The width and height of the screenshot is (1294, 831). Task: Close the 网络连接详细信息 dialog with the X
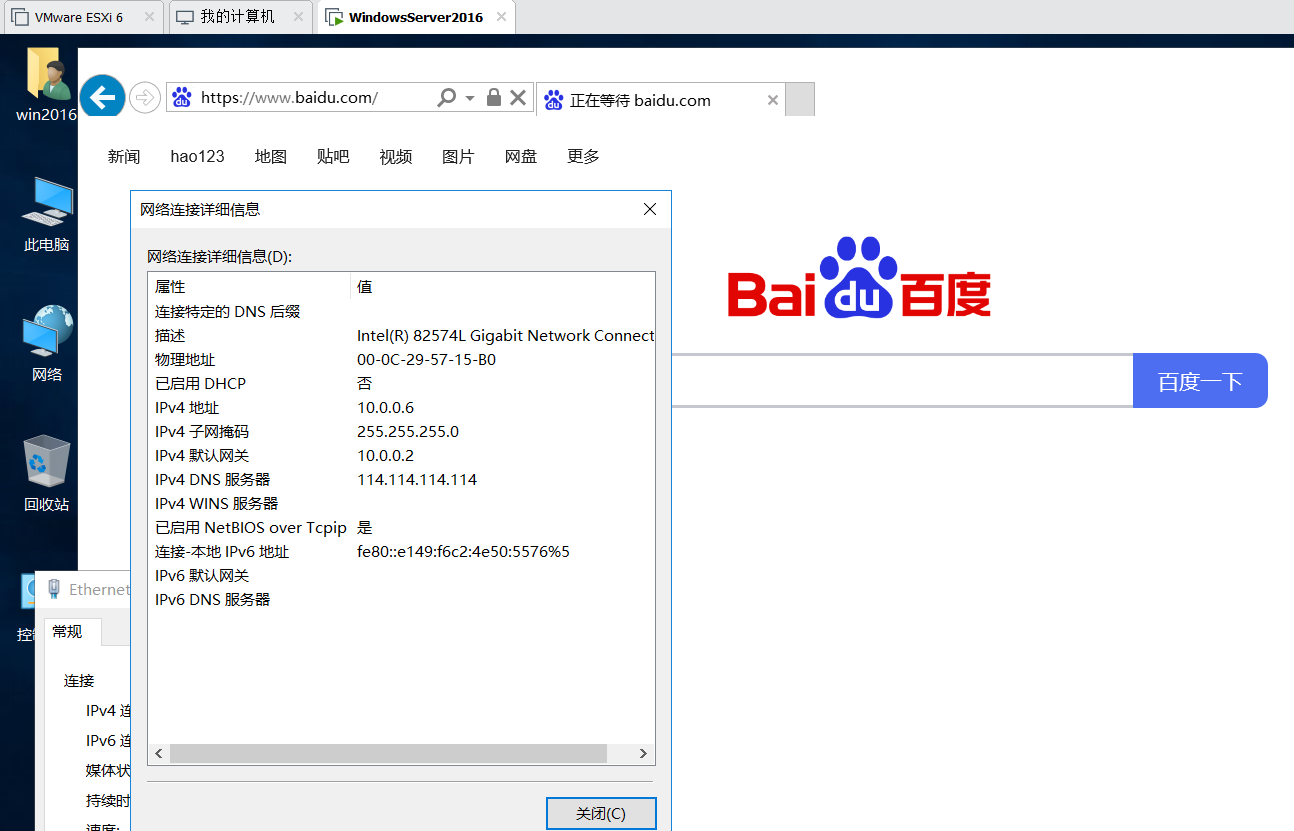650,209
